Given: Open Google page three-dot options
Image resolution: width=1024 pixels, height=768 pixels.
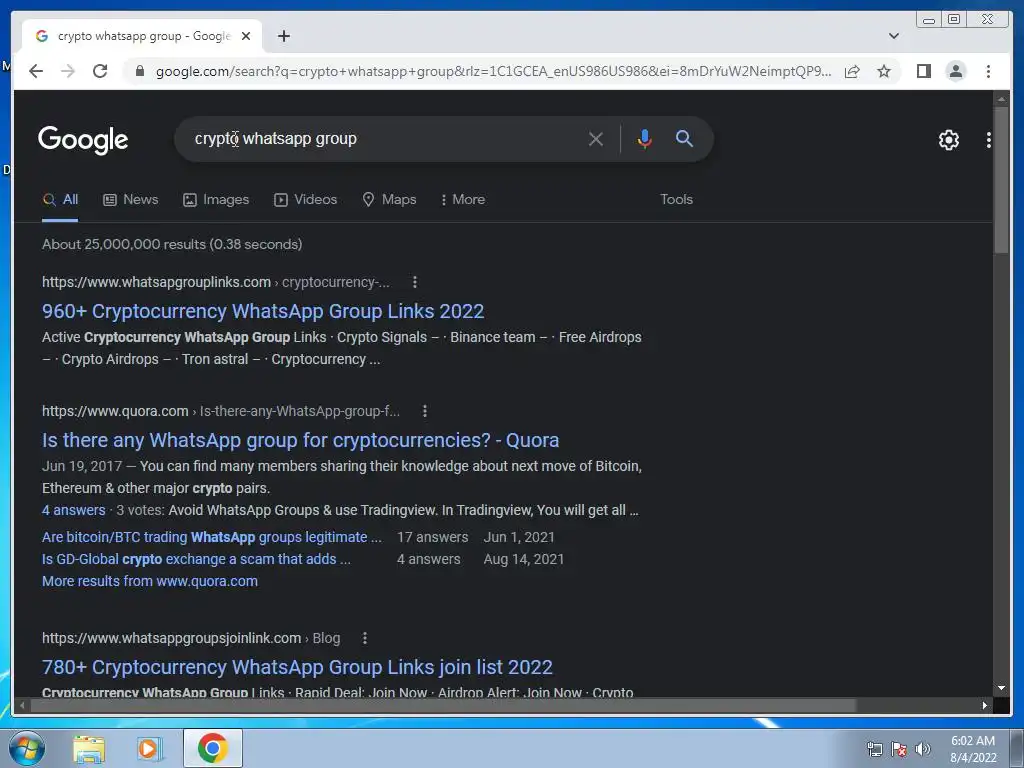Looking at the screenshot, I should coord(988,139).
